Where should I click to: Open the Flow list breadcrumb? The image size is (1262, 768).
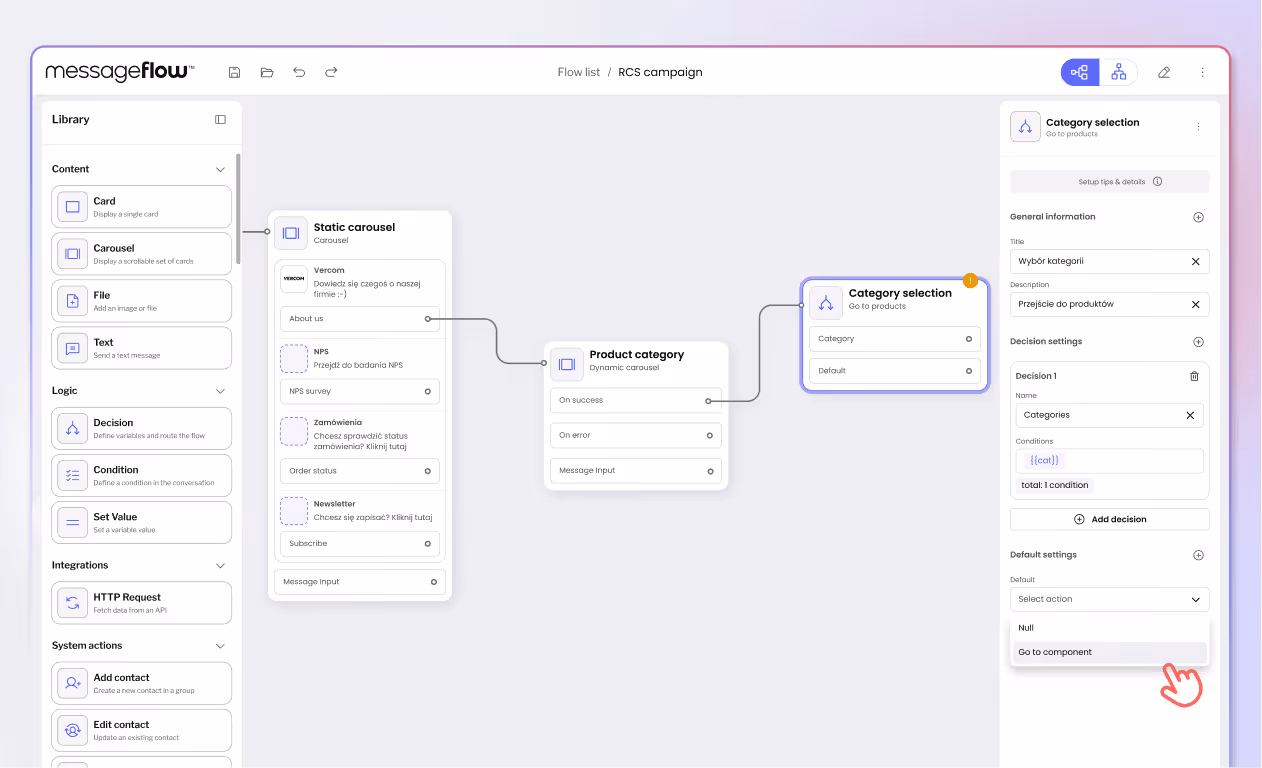[579, 72]
